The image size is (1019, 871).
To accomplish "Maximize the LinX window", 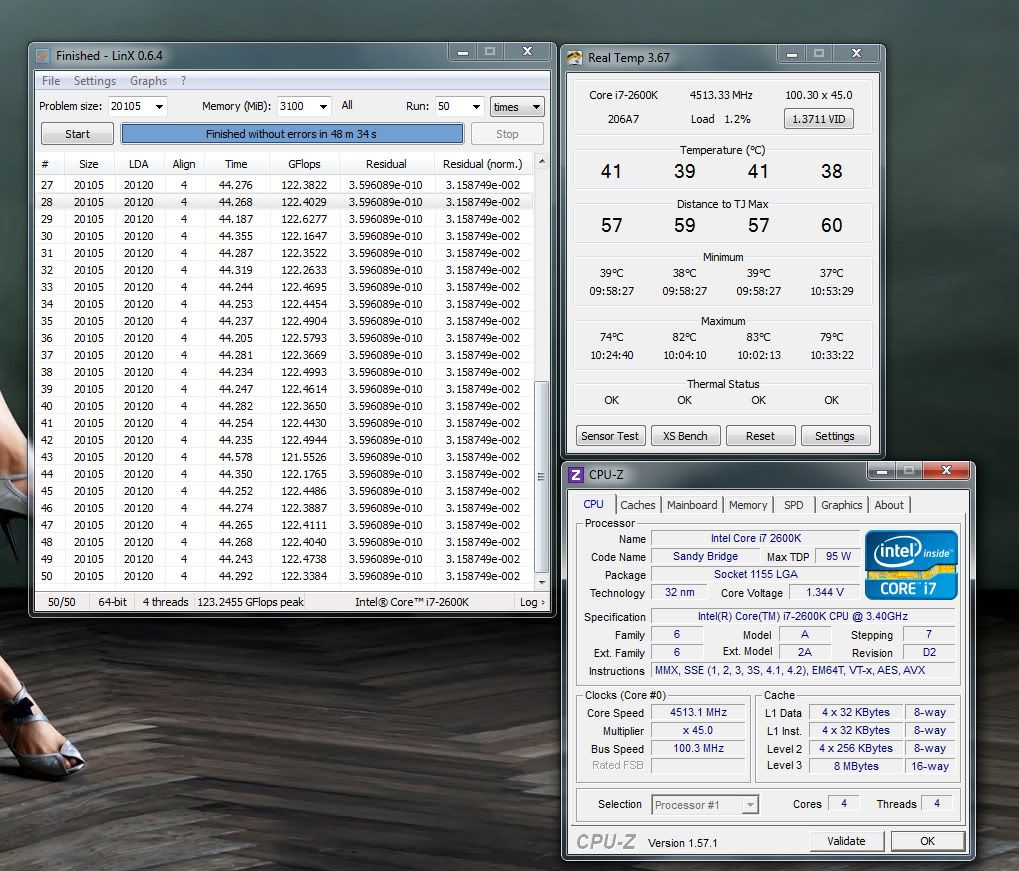I will click(x=490, y=52).
